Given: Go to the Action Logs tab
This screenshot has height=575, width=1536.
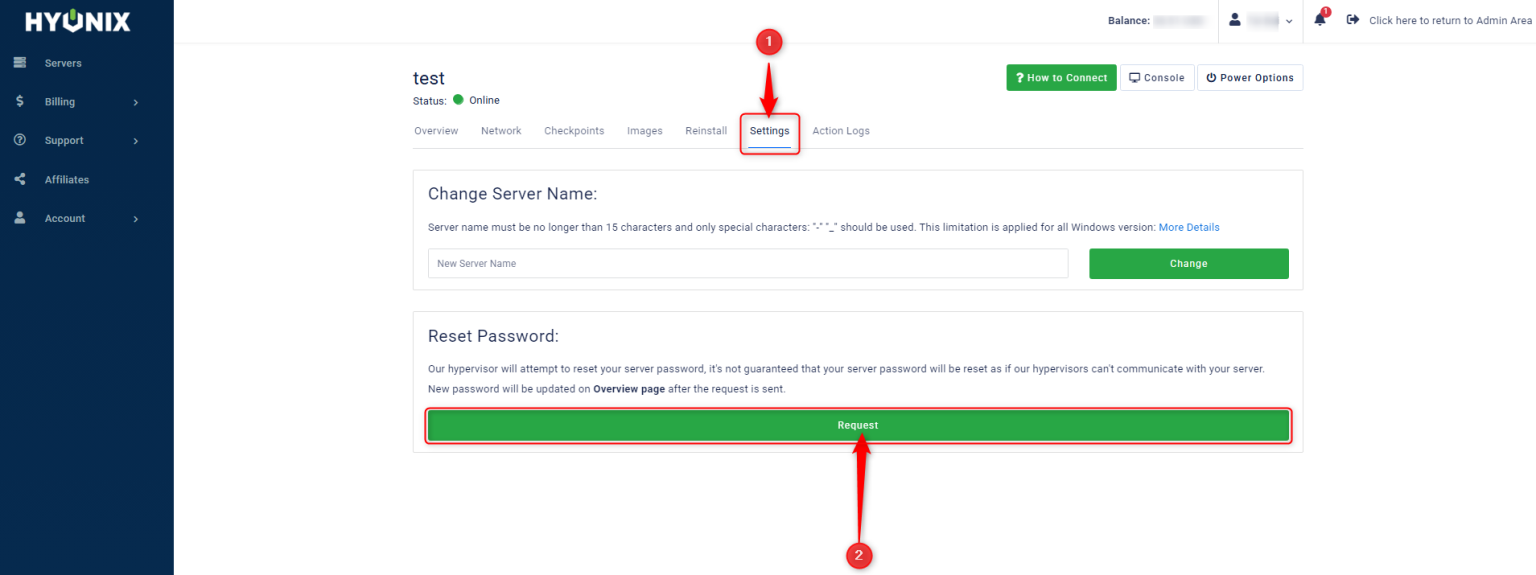Looking at the screenshot, I should 840,131.
